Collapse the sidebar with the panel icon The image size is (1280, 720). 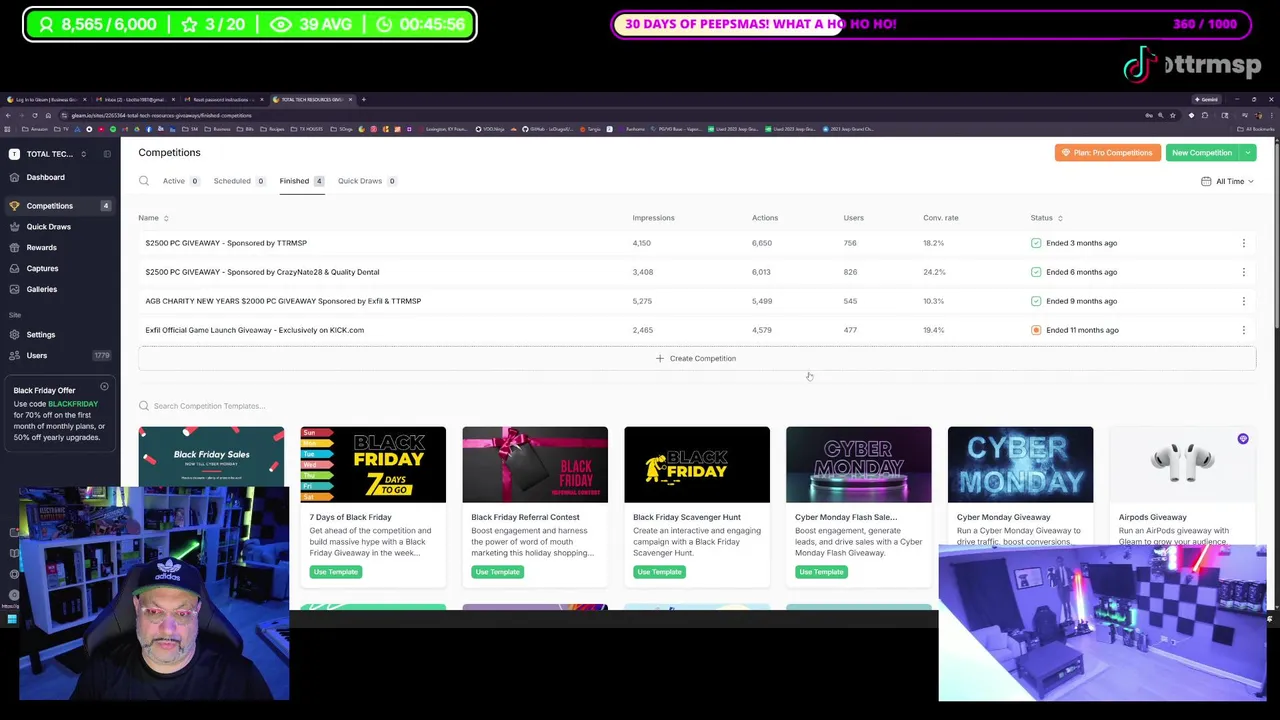tap(107, 154)
